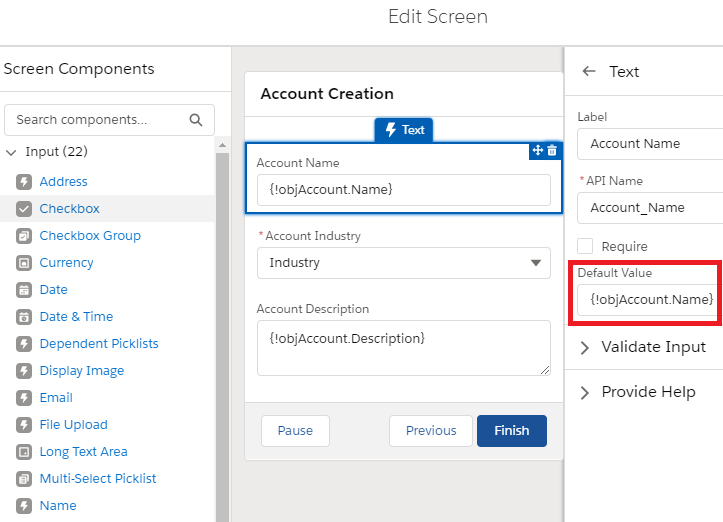
Task: Collapse the Input (22) component group
Action: 11,153
